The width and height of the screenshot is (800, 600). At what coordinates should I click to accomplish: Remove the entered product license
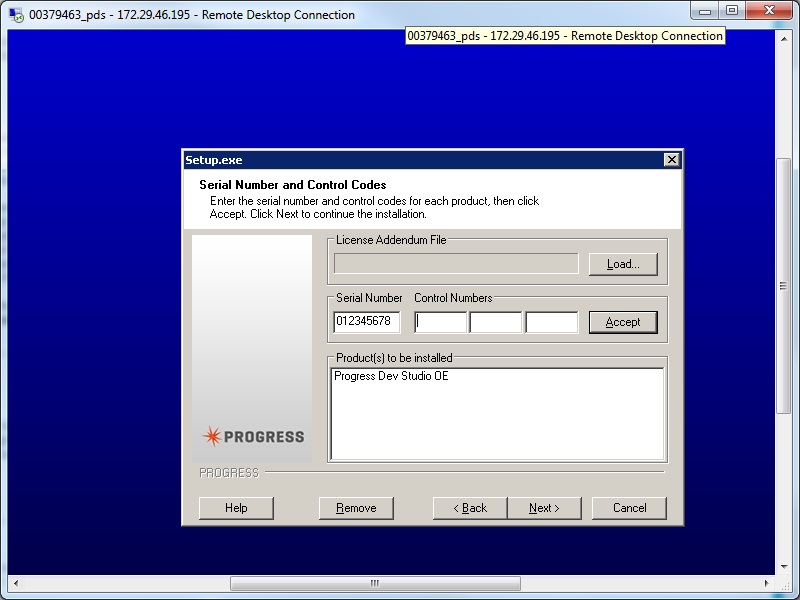coord(356,508)
